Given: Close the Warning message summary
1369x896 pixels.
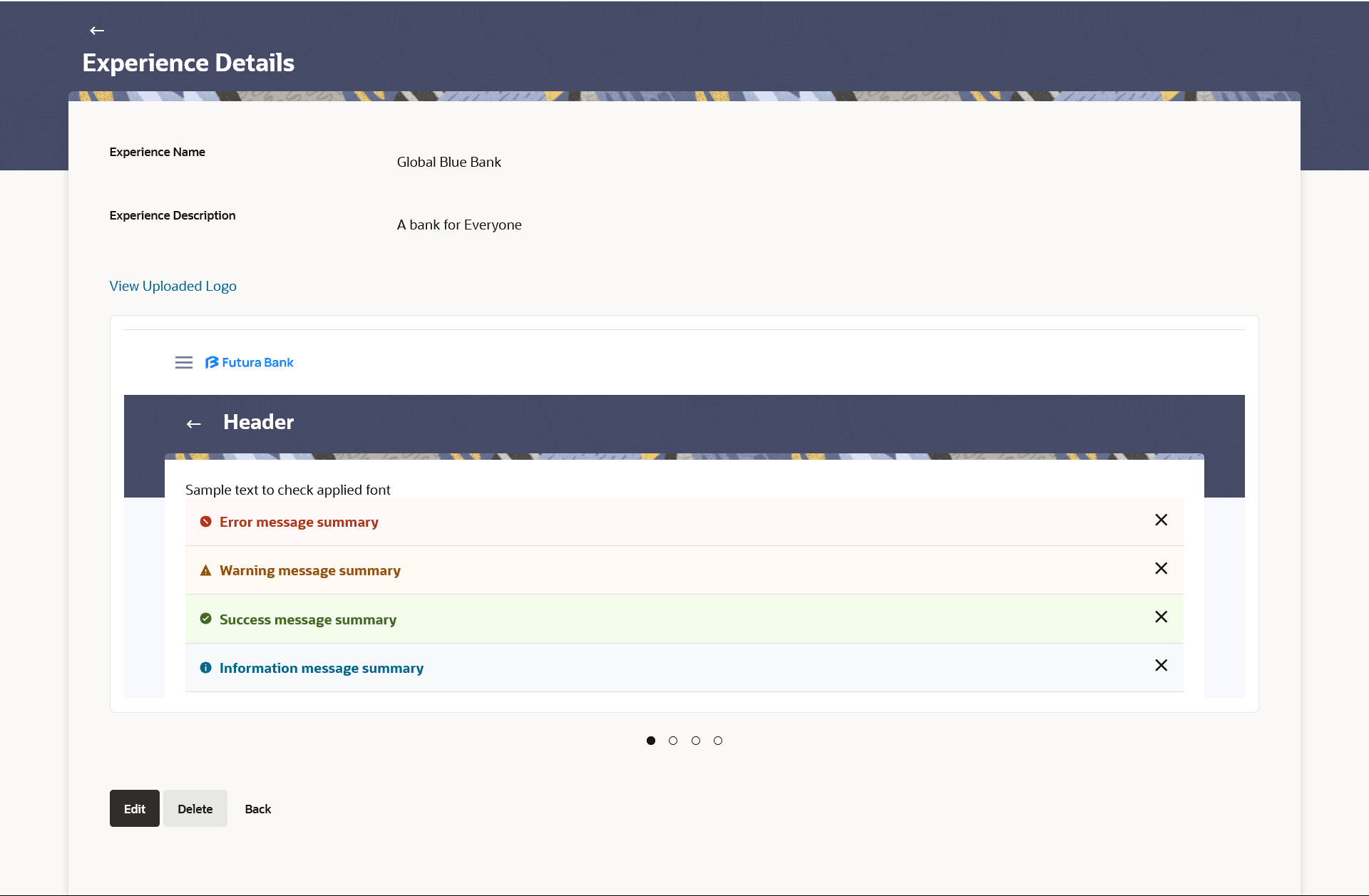Looking at the screenshot, I should [x=1161, y=569].
